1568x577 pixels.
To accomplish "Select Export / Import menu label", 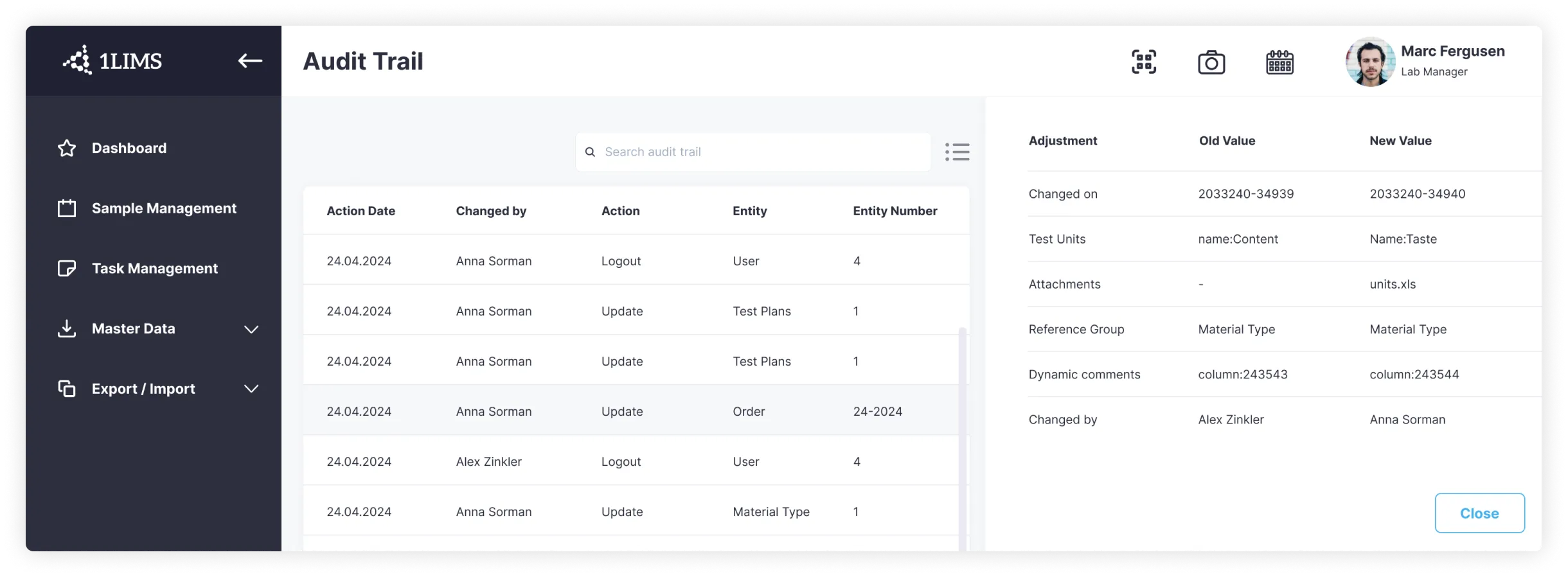I will pyautogui.click(x=143, y=389).
